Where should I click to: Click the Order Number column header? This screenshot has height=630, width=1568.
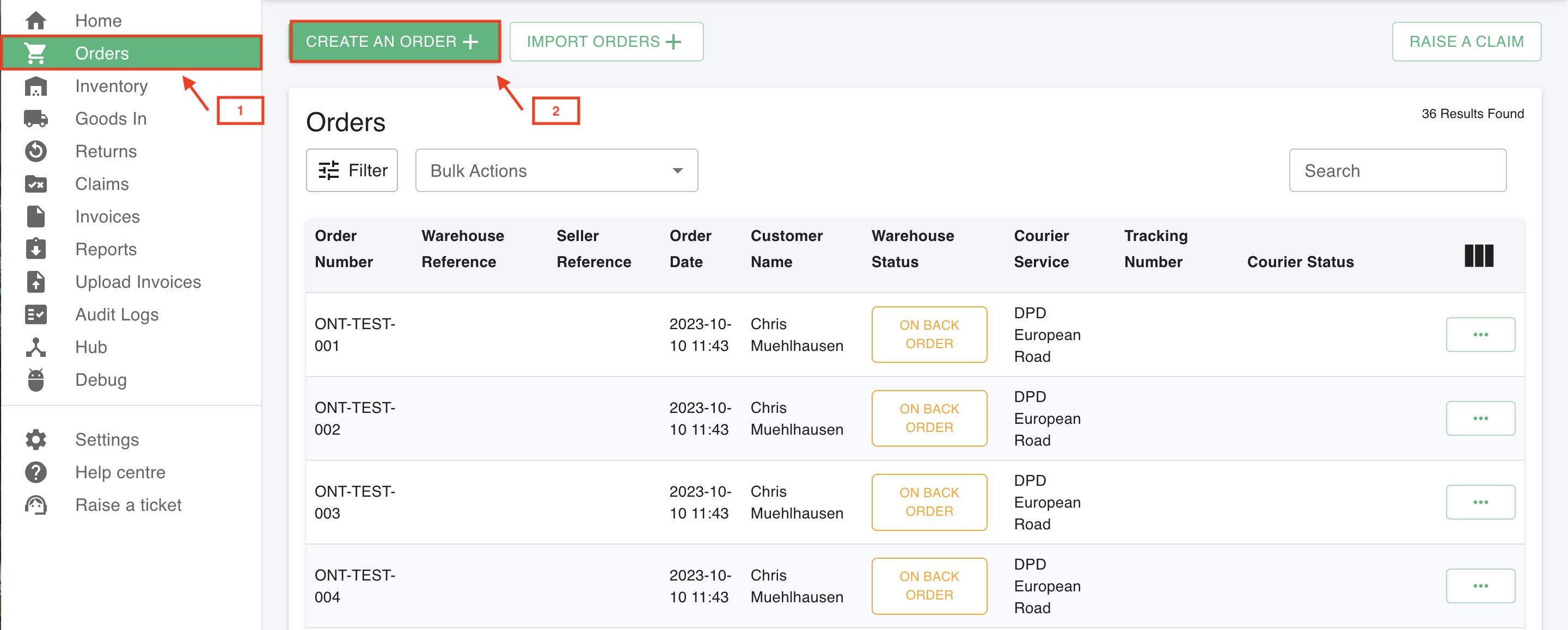click(344, 249)
